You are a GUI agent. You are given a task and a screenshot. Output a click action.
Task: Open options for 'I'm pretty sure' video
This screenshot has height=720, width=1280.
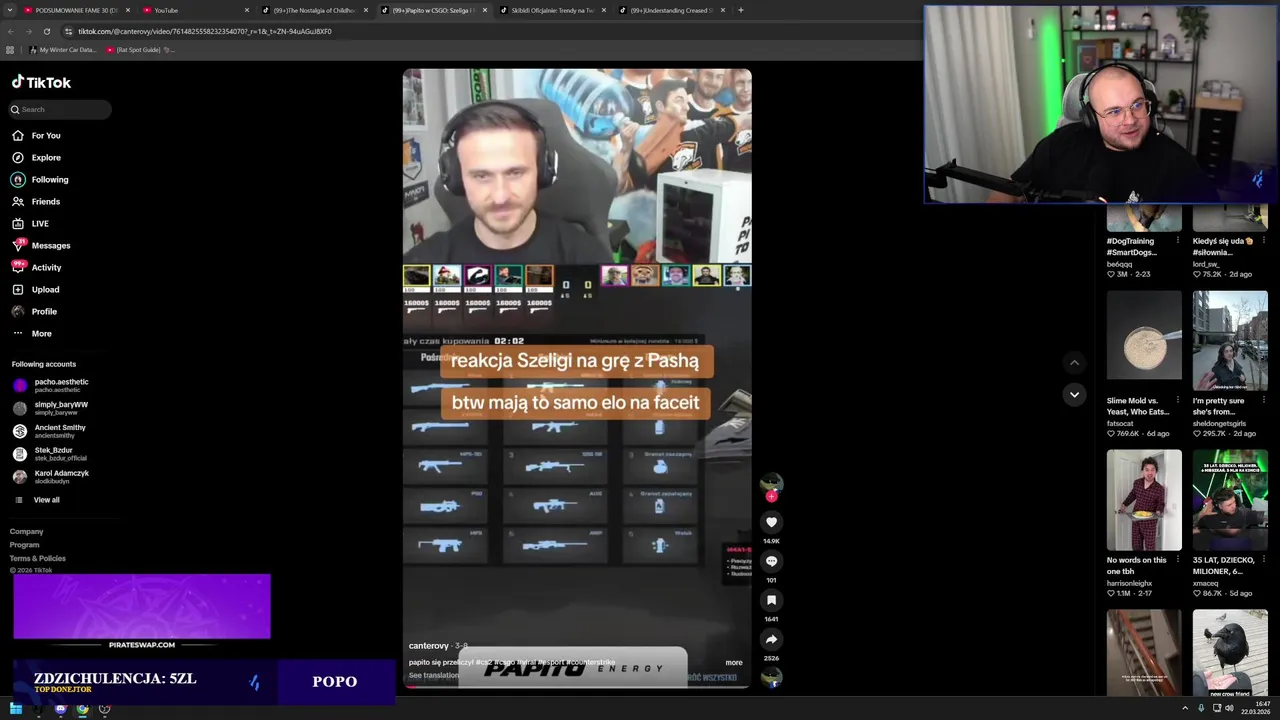(1264, 400)
